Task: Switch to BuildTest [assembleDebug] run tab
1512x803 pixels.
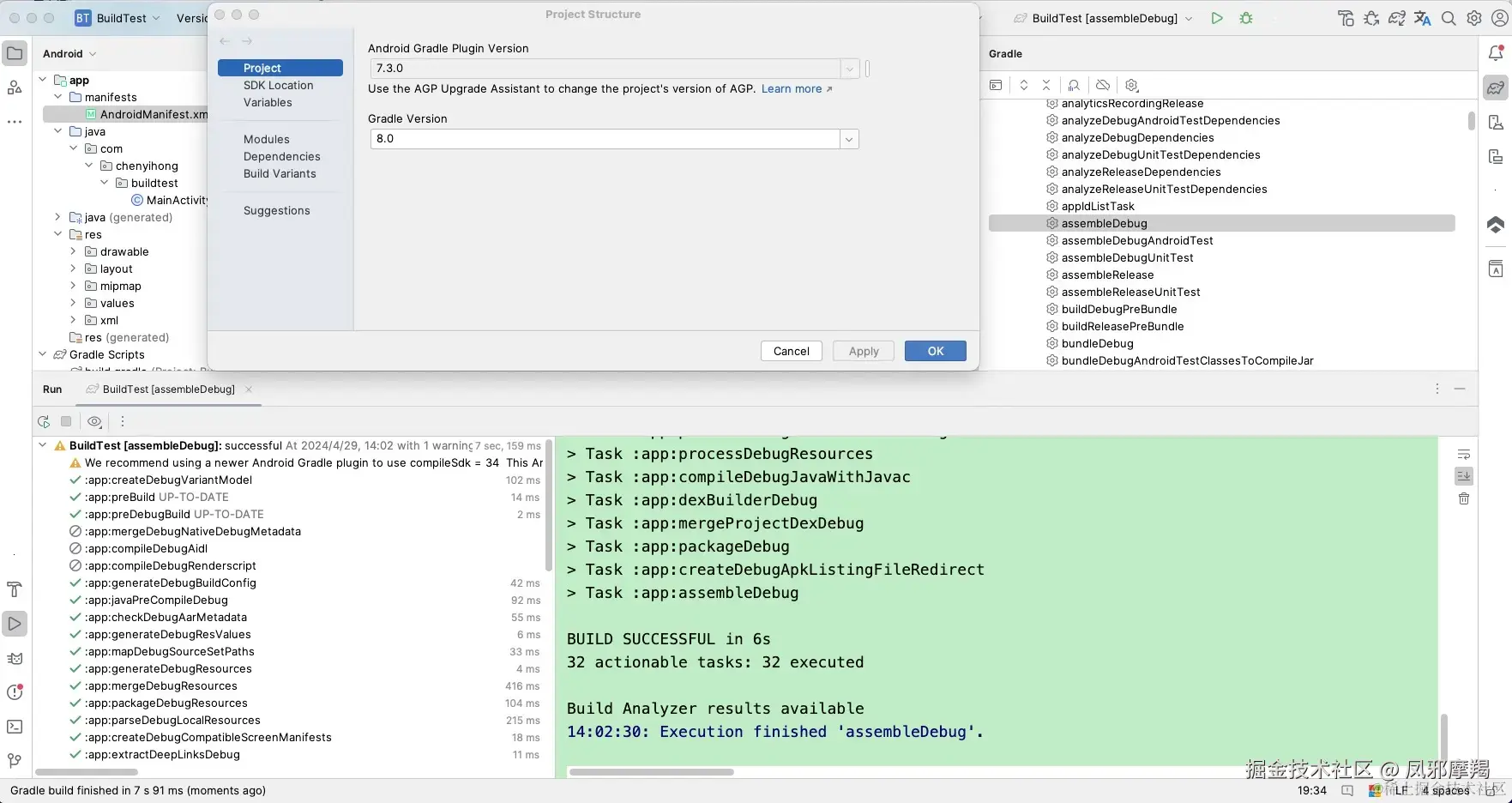Action: pyautogui.click(x=168, y=389)
